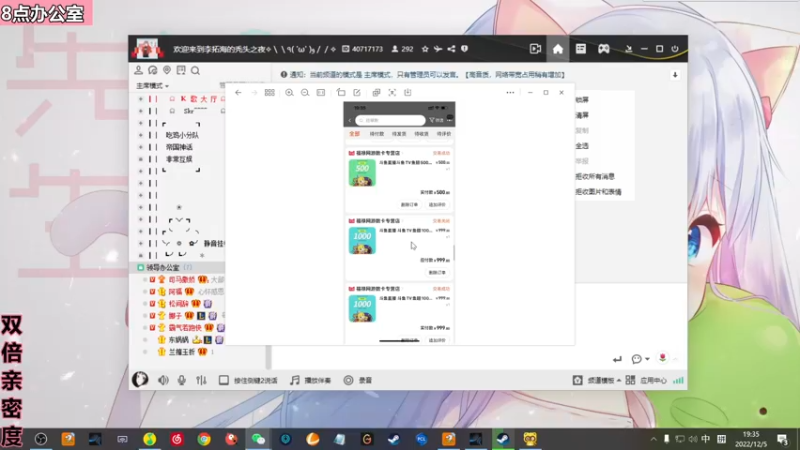The width and height of the screenshot is (800, 450).
Task: Share the channel via share icon
Action: click(452, 49)
